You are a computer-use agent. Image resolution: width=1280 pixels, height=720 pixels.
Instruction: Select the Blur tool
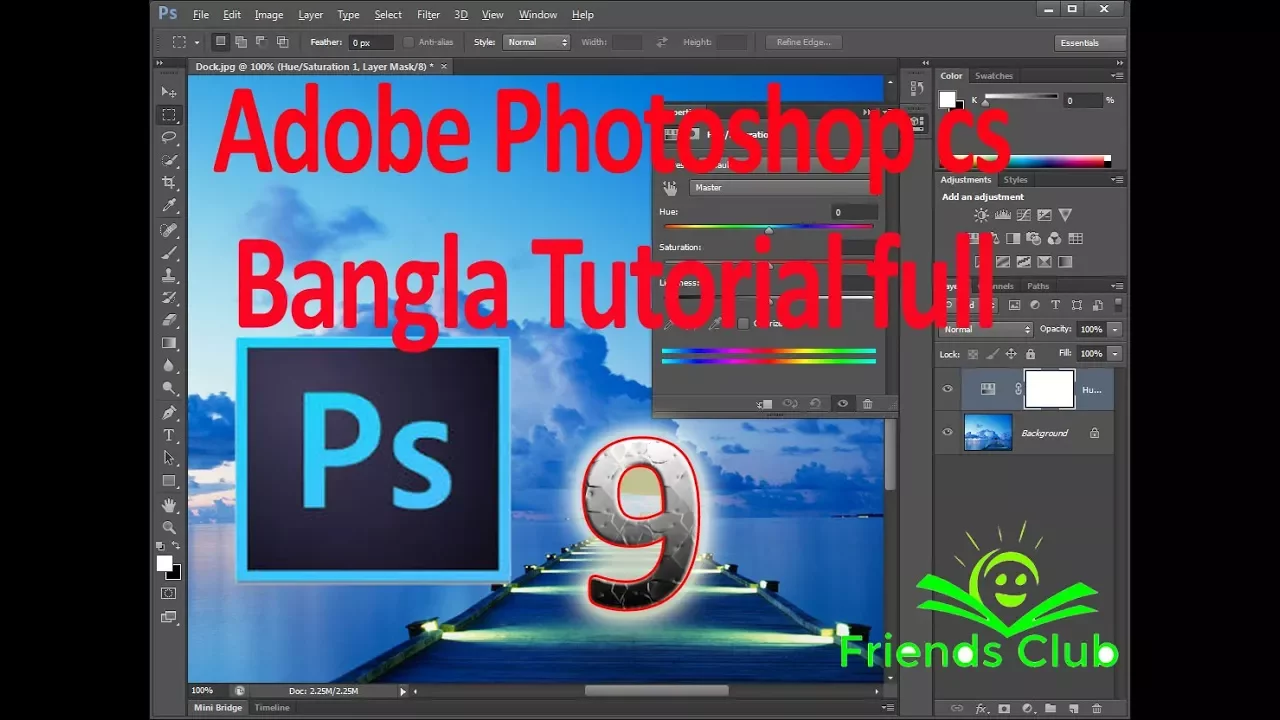[169, 366]
